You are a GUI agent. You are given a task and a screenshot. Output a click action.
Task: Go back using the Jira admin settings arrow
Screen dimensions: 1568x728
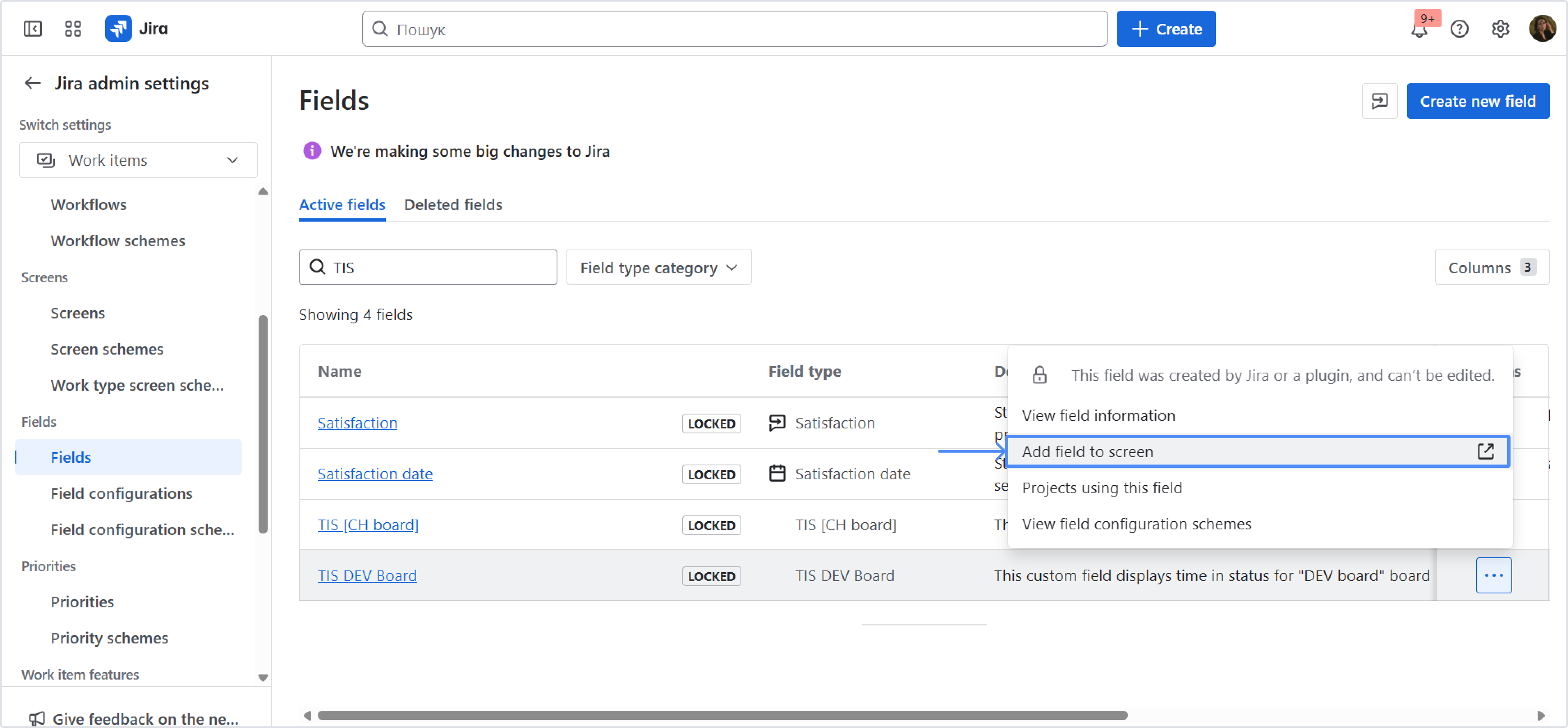tap(32, 83)
